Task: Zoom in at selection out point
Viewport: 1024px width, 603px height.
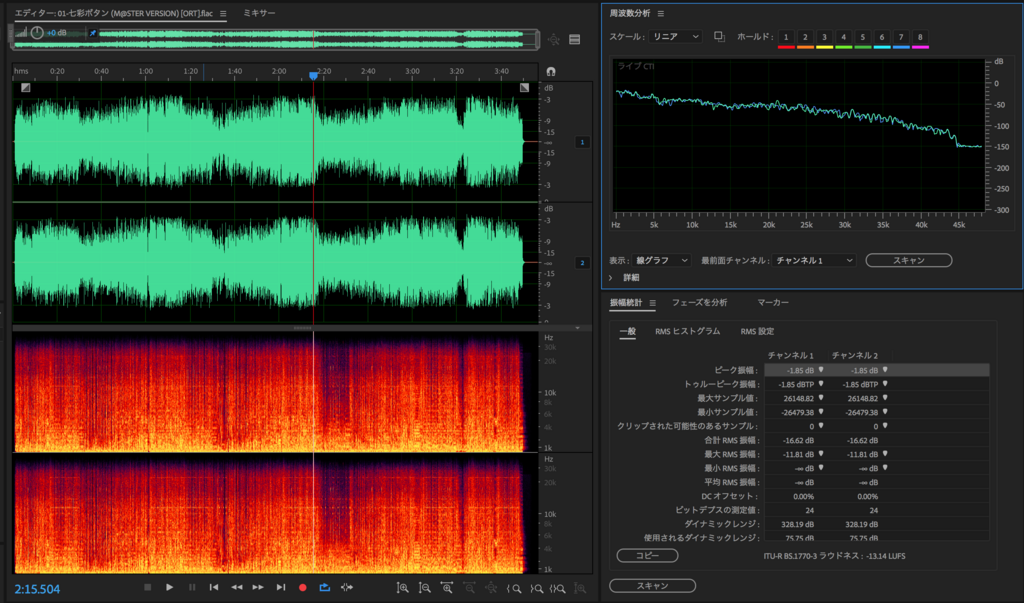Action: (x=536, y=588)
